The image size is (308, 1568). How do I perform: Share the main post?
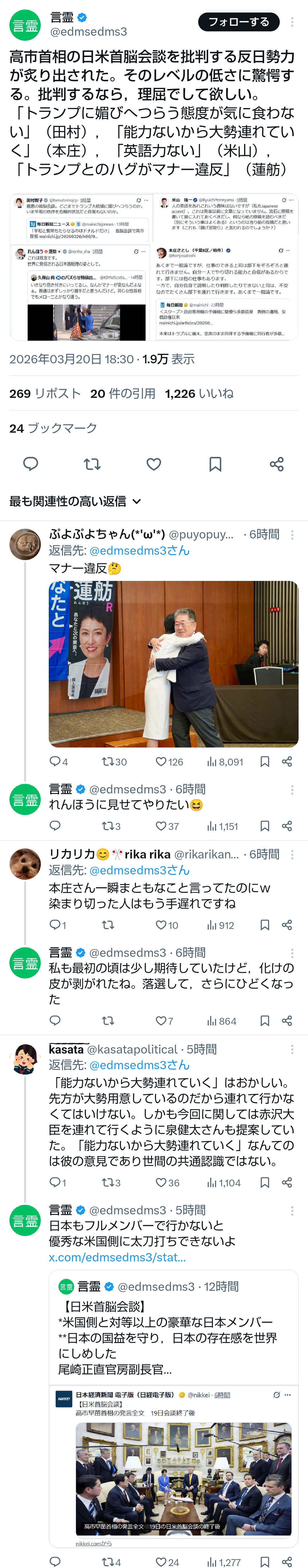277,464
